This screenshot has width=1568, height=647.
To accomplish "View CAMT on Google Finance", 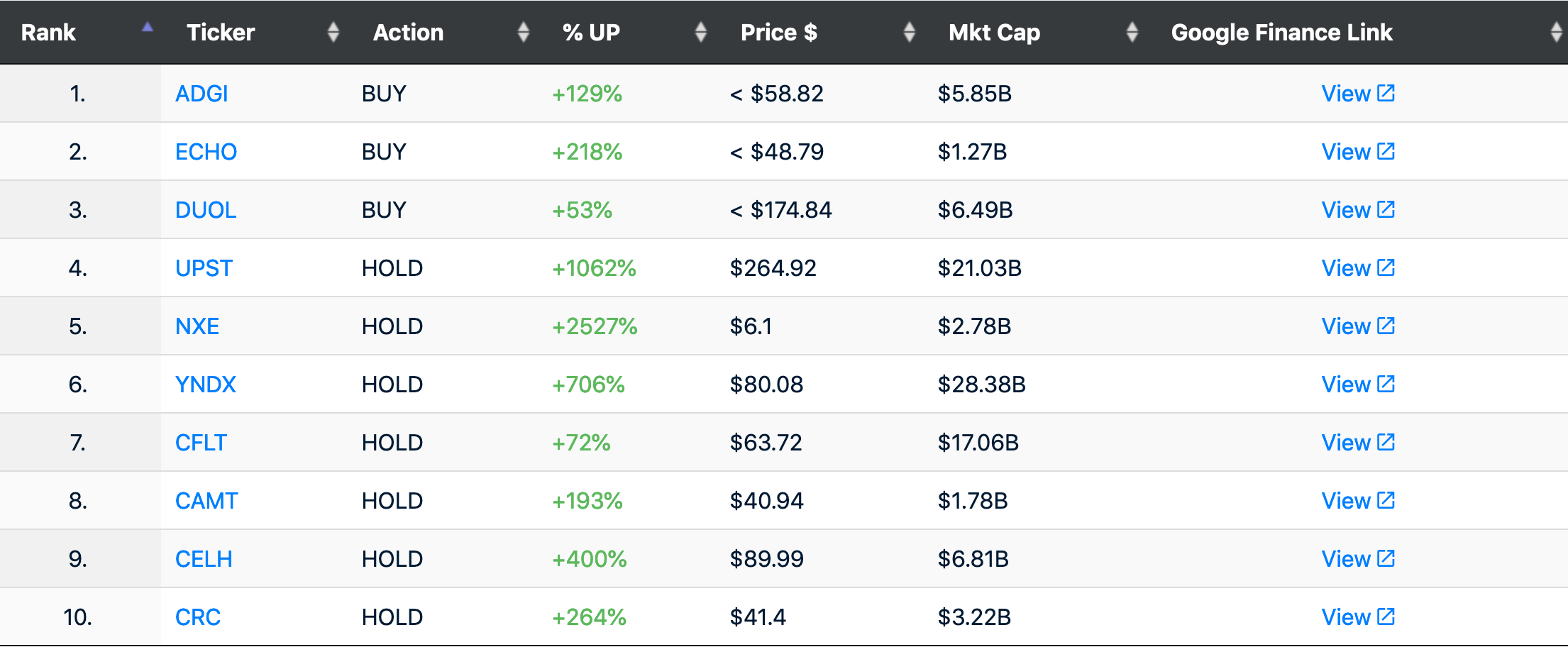I will click(x=1346, y=501).
